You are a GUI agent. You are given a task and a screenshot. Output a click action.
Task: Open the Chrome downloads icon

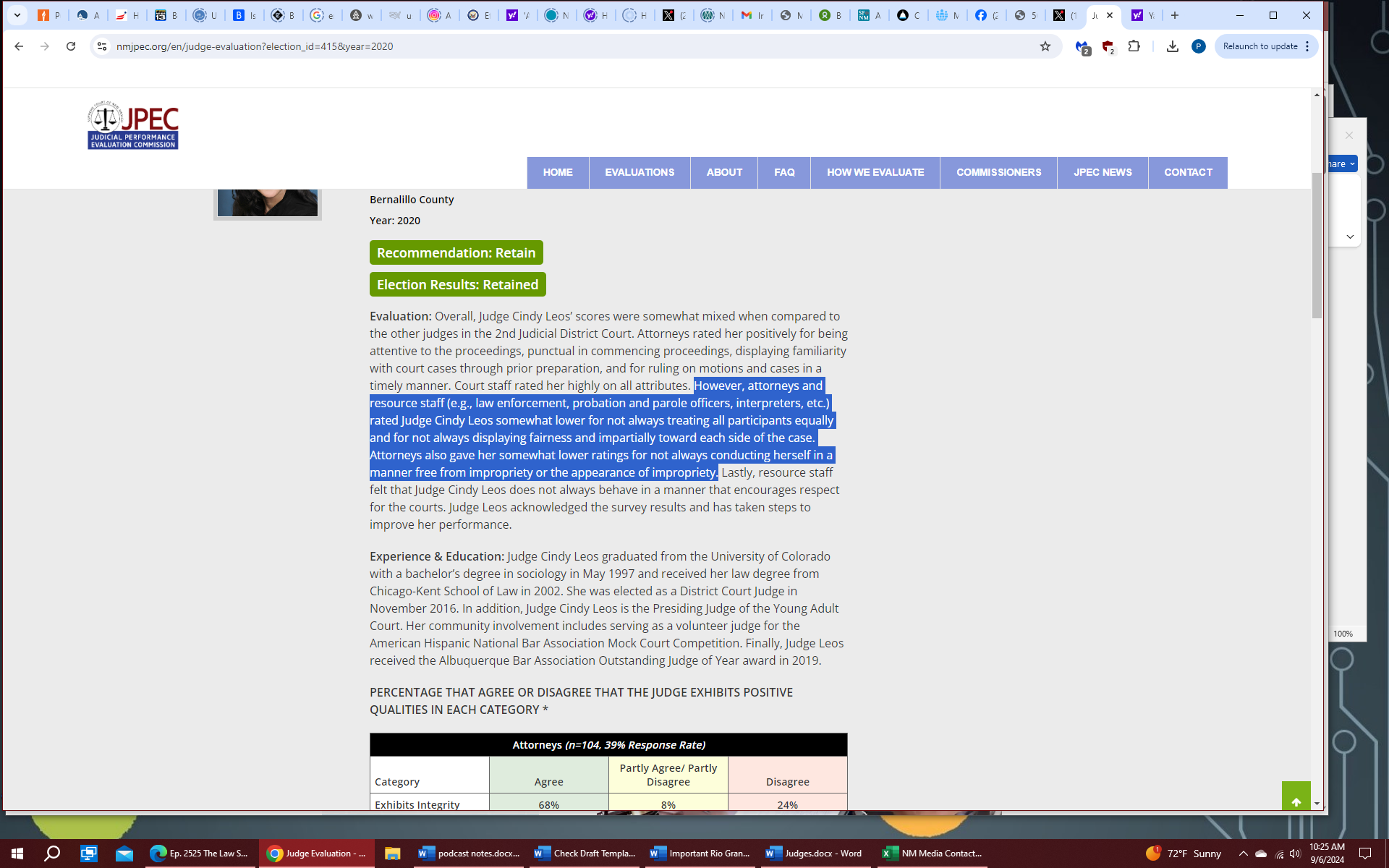[1172, 46]
